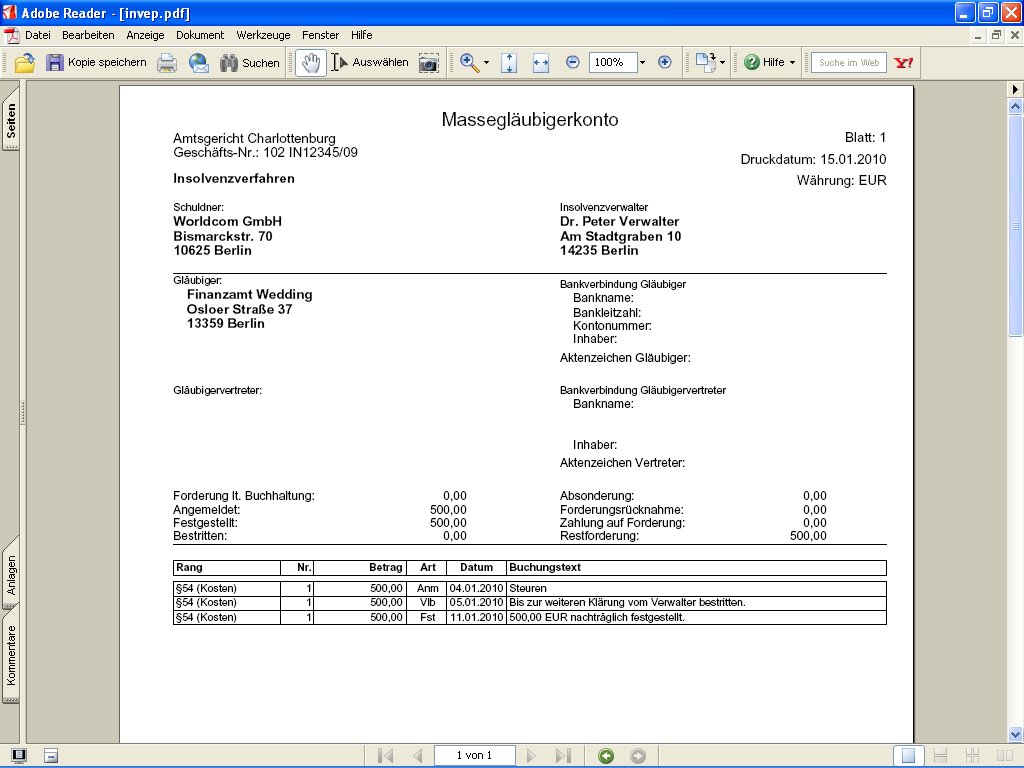Click the Druckdatum 15.01.2010 text

(813, 159)
